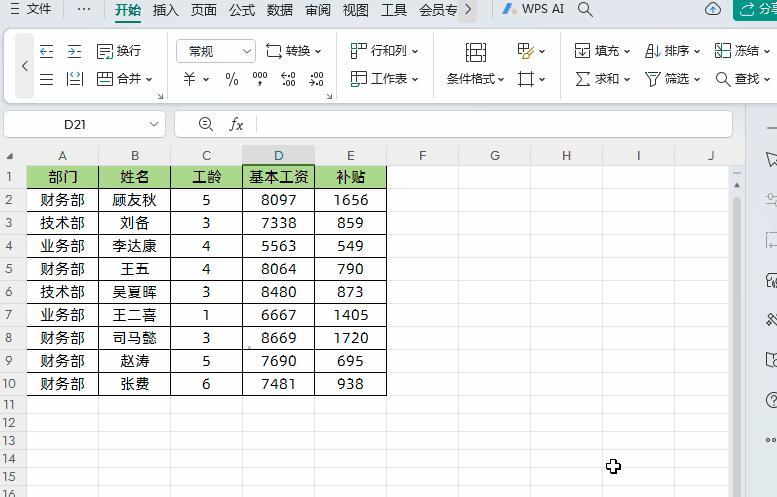The width and height of the screenshot is (777, 497).
Task: Click the cell style icon
Action: [x=525, y=51]
